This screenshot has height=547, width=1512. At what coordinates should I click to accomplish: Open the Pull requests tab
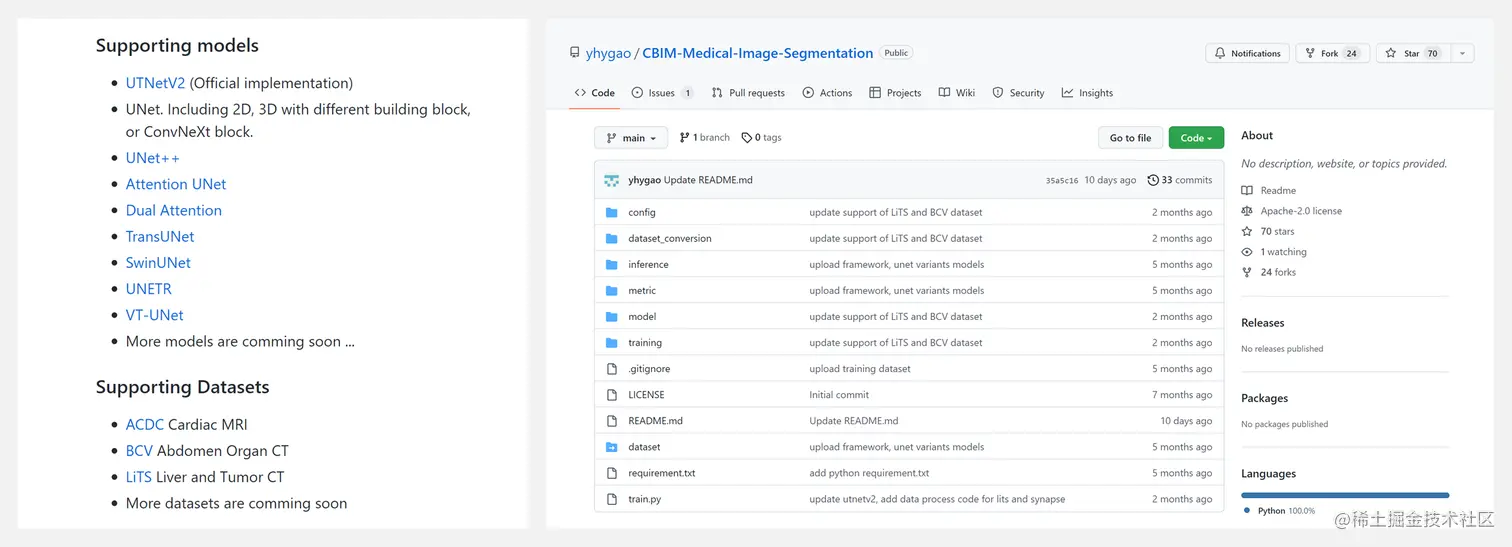tap(748, 93)
